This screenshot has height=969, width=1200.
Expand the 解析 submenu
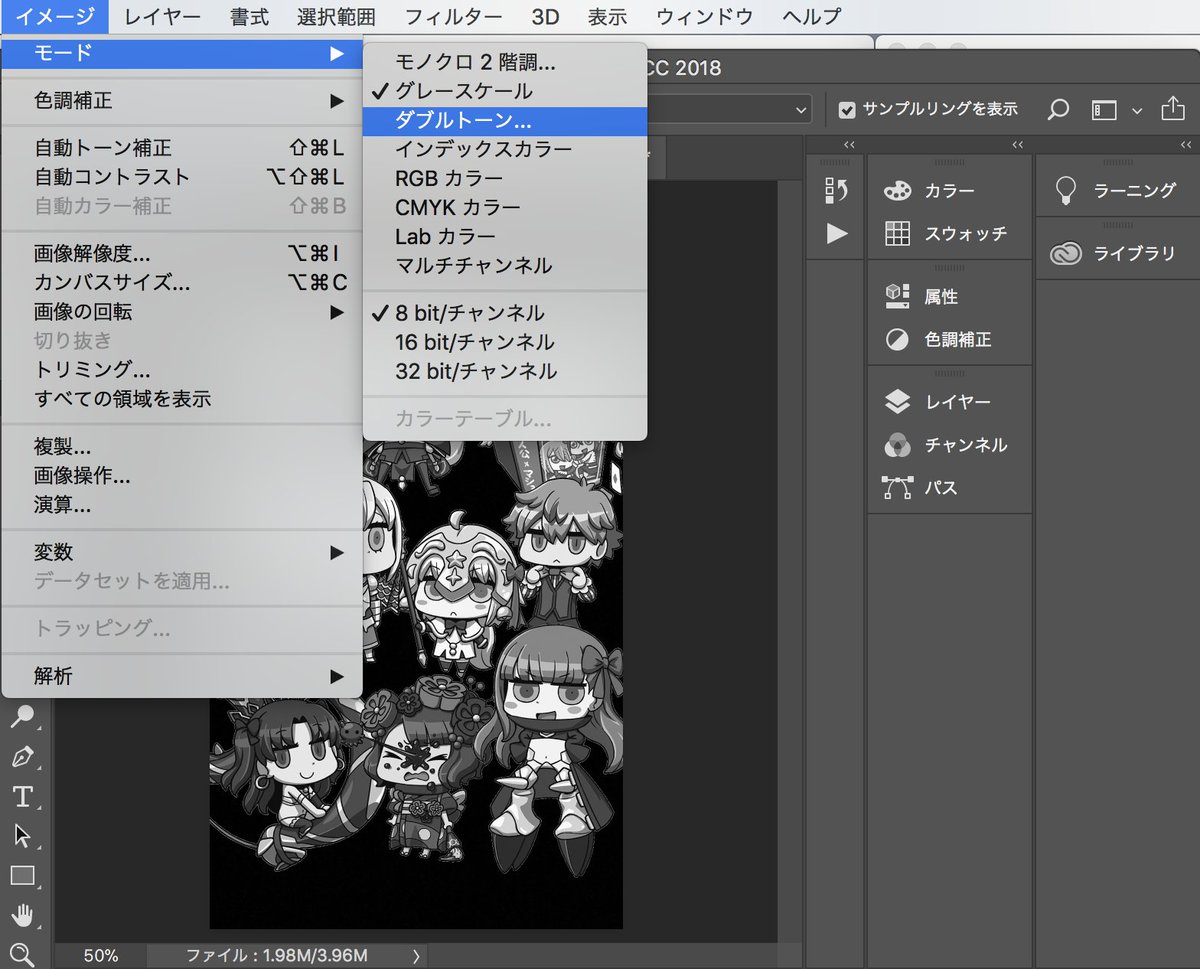(182, 676)
